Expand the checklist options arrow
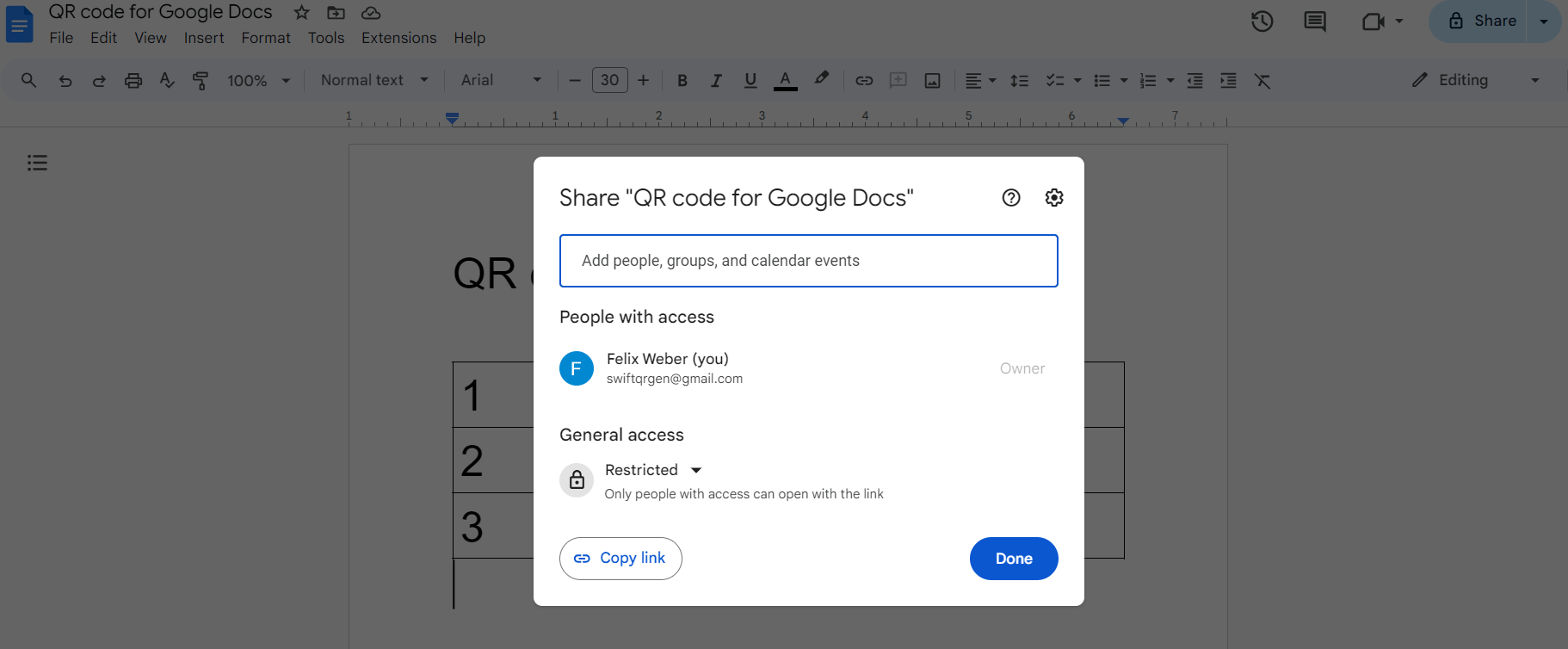Screen dimensions: 1568x649 tap(1077, 80)
